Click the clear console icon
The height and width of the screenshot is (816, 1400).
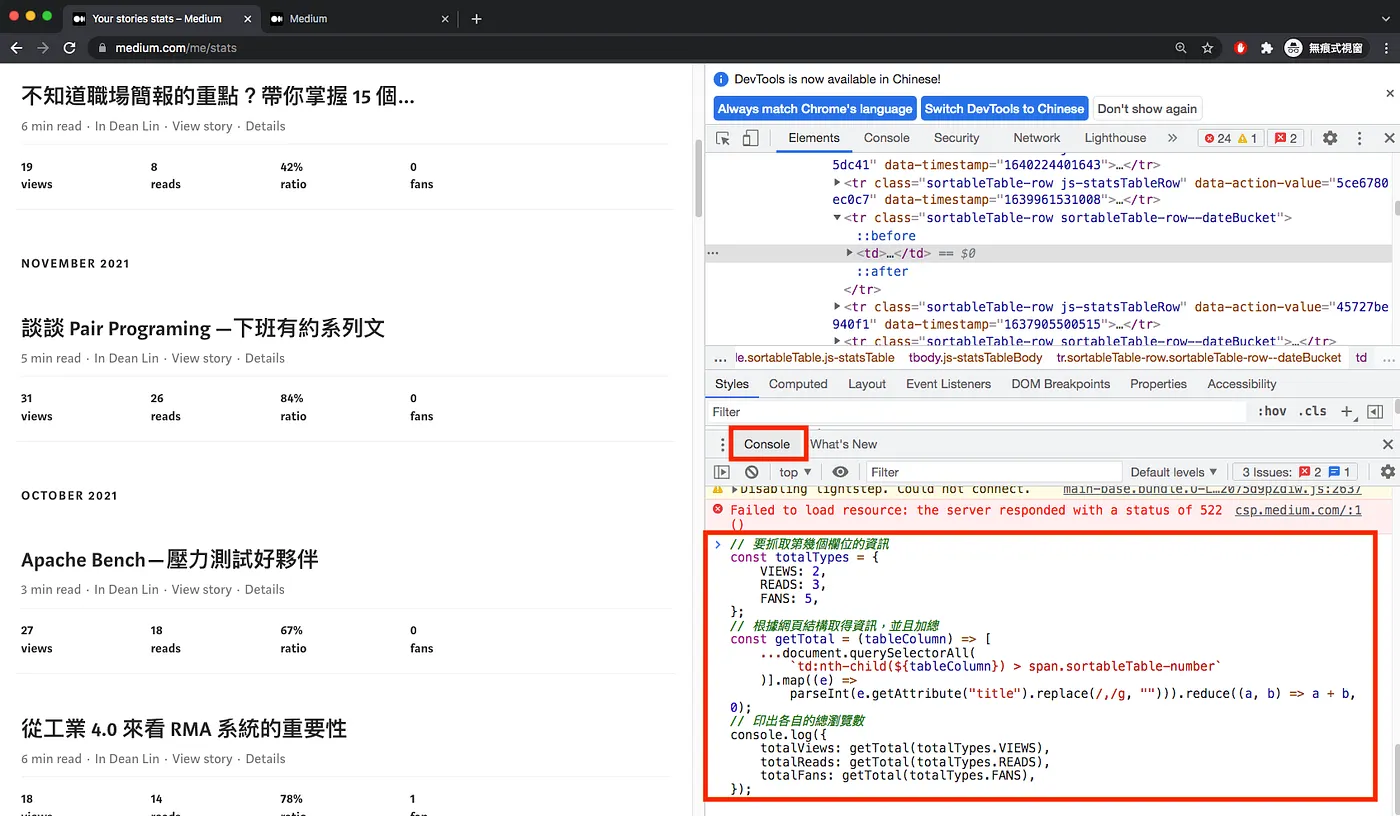pos(751,472)
